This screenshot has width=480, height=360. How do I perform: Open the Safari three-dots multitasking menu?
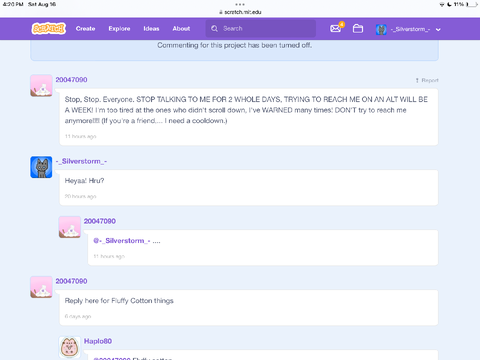coord(240,4)
